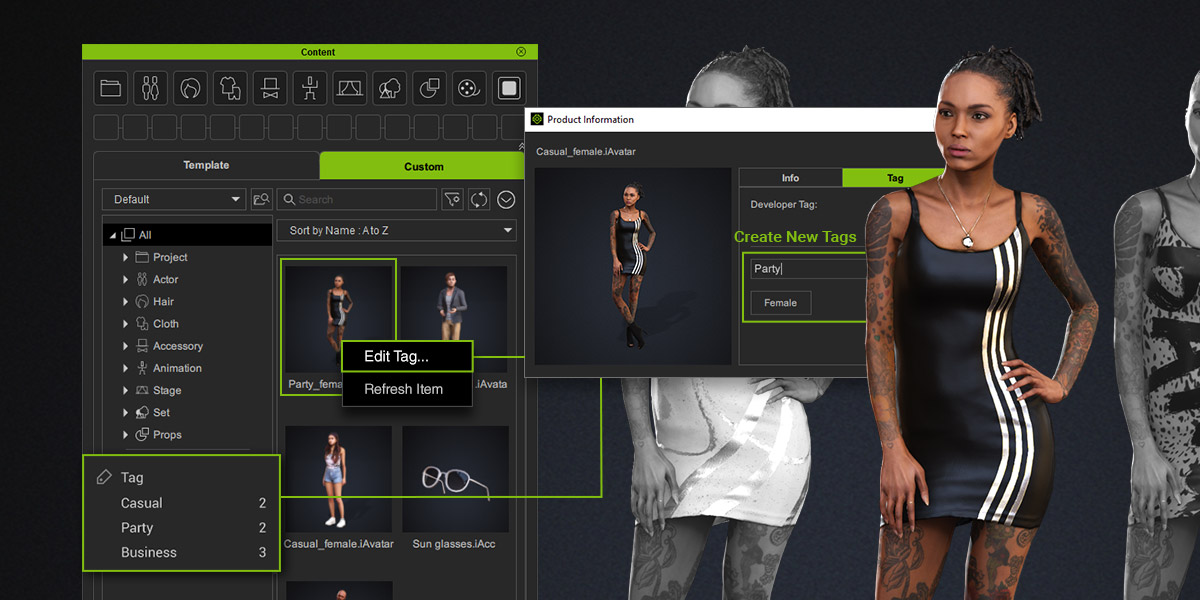
Task: Open the Project folder category icon
Action: click(x=111, y=88)
